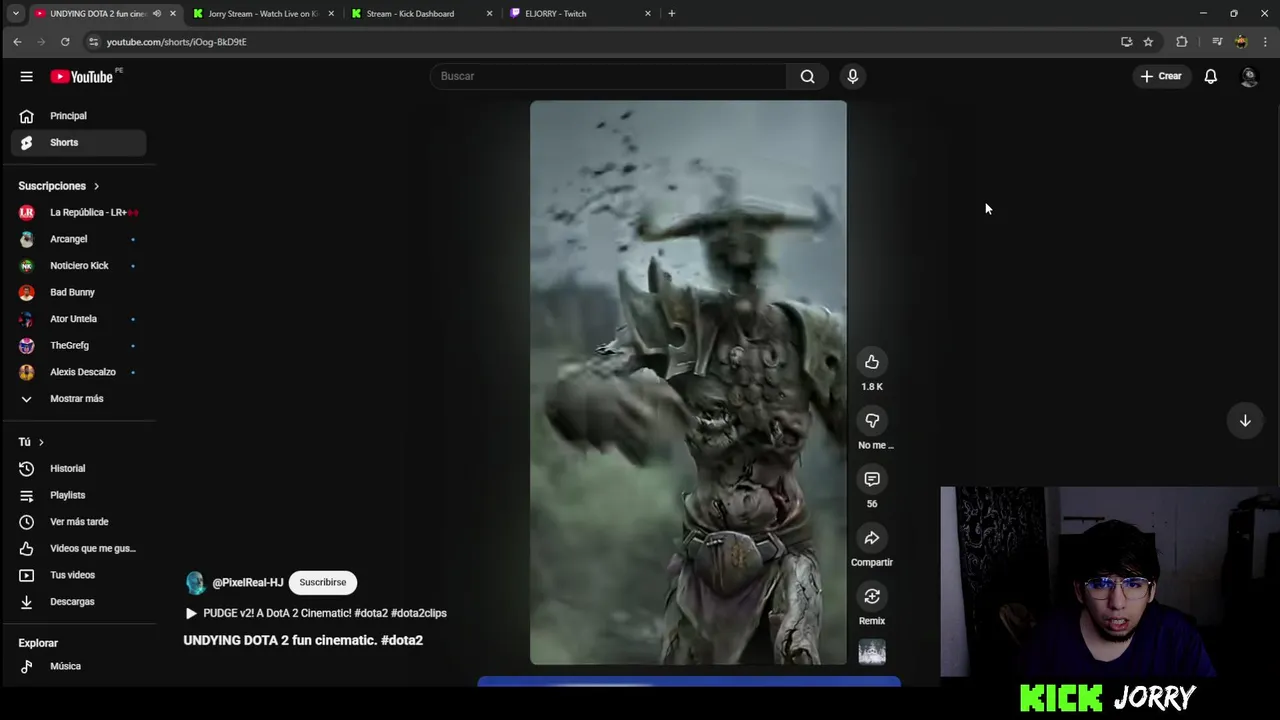Open the tab search dropdown arrow
The width and height of the screenshot is (1280, 720).
click(x=15, y=14)
